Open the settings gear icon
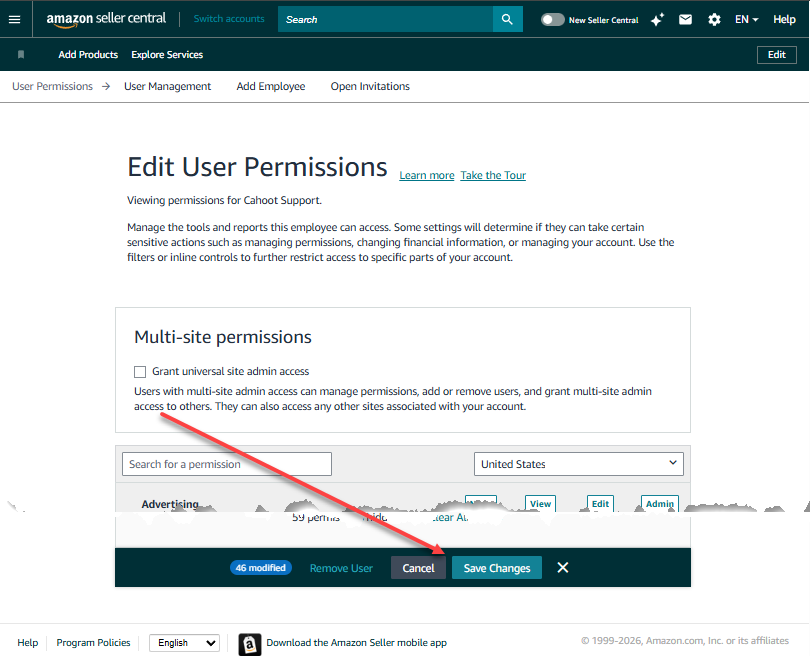Screen dimensions: 810x656 pyautogui.click(x=714, y=20)
